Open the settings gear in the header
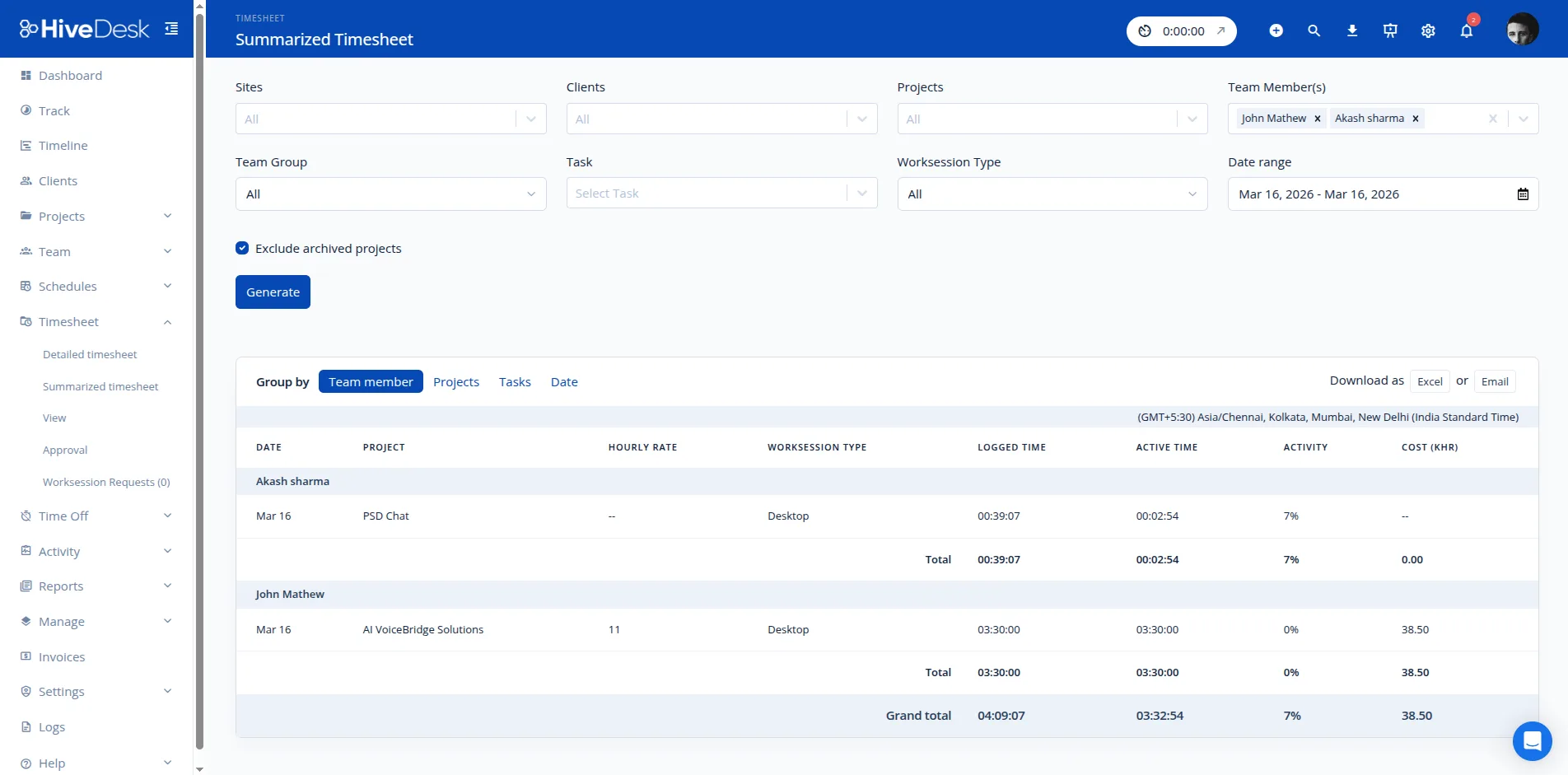Viewport: 1568px width, 775px height. (1428, 30)
